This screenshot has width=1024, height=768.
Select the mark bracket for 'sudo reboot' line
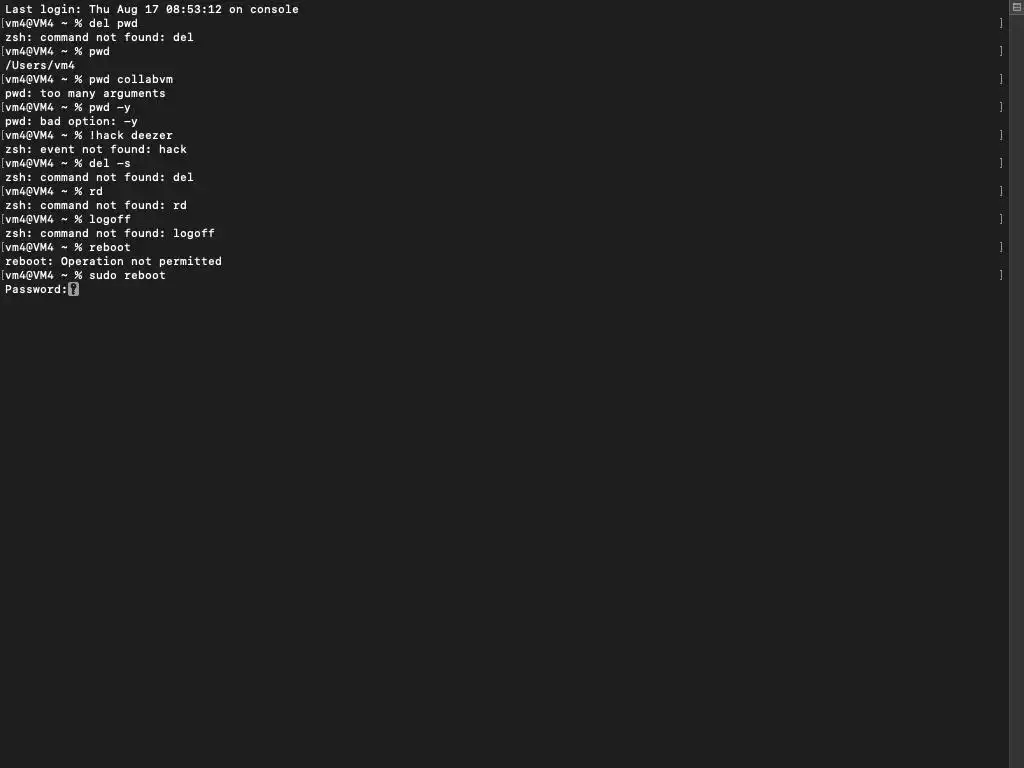[1001, 275]
